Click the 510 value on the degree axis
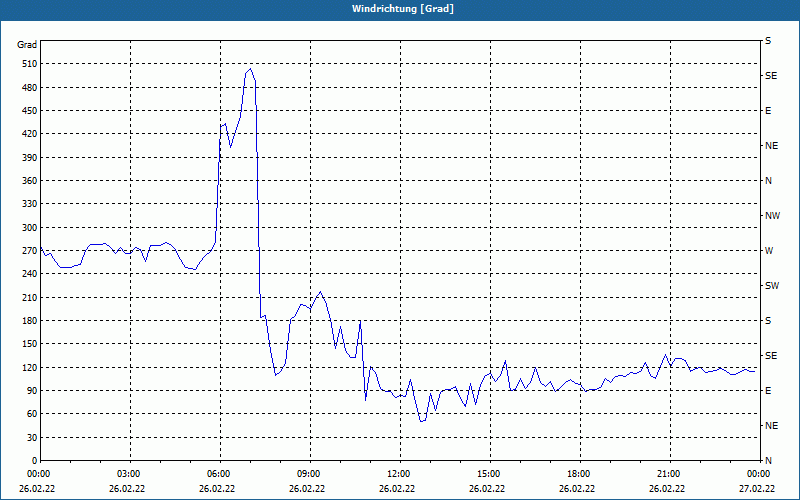The height and width of the screenshot is (500, 800). [31, 64]
